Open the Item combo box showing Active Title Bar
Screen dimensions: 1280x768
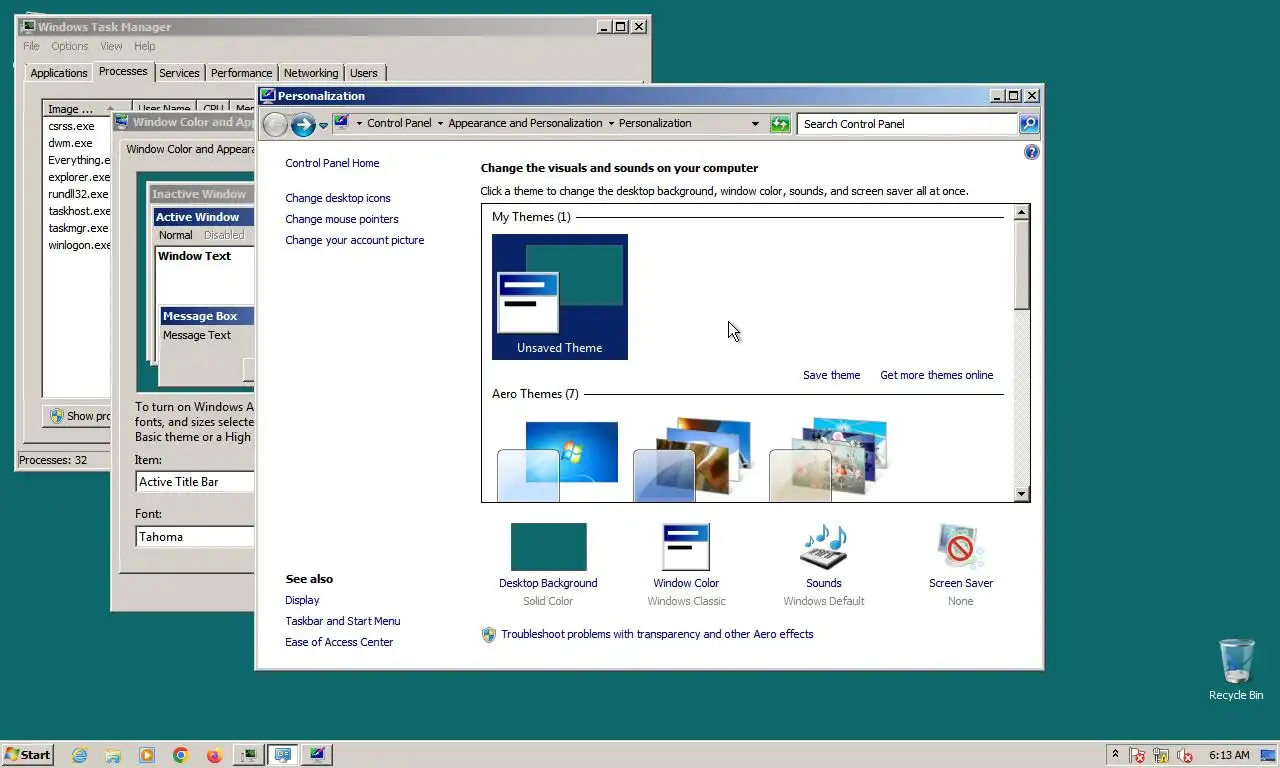[195, 482]
